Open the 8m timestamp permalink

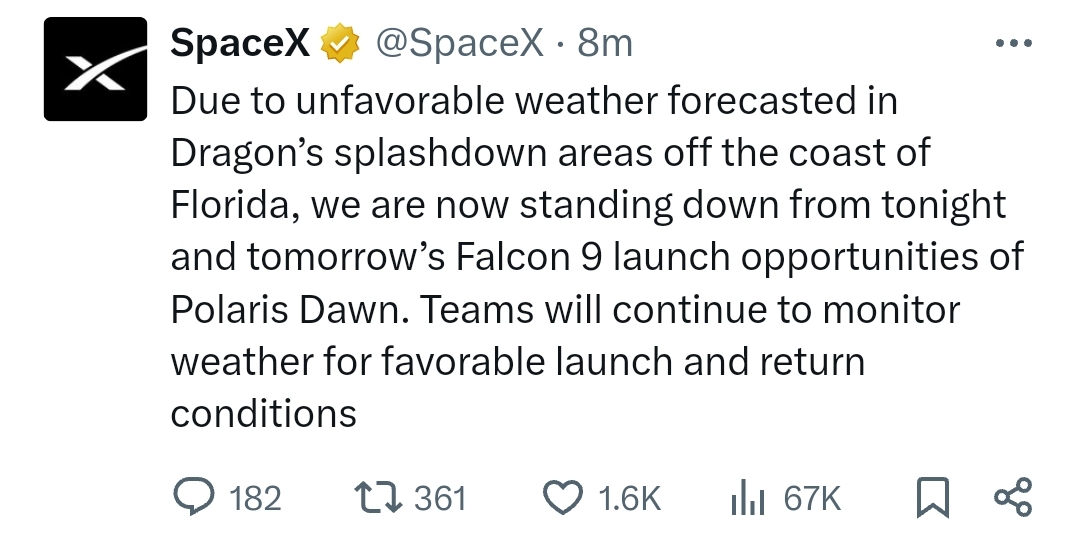click(604, 43)
